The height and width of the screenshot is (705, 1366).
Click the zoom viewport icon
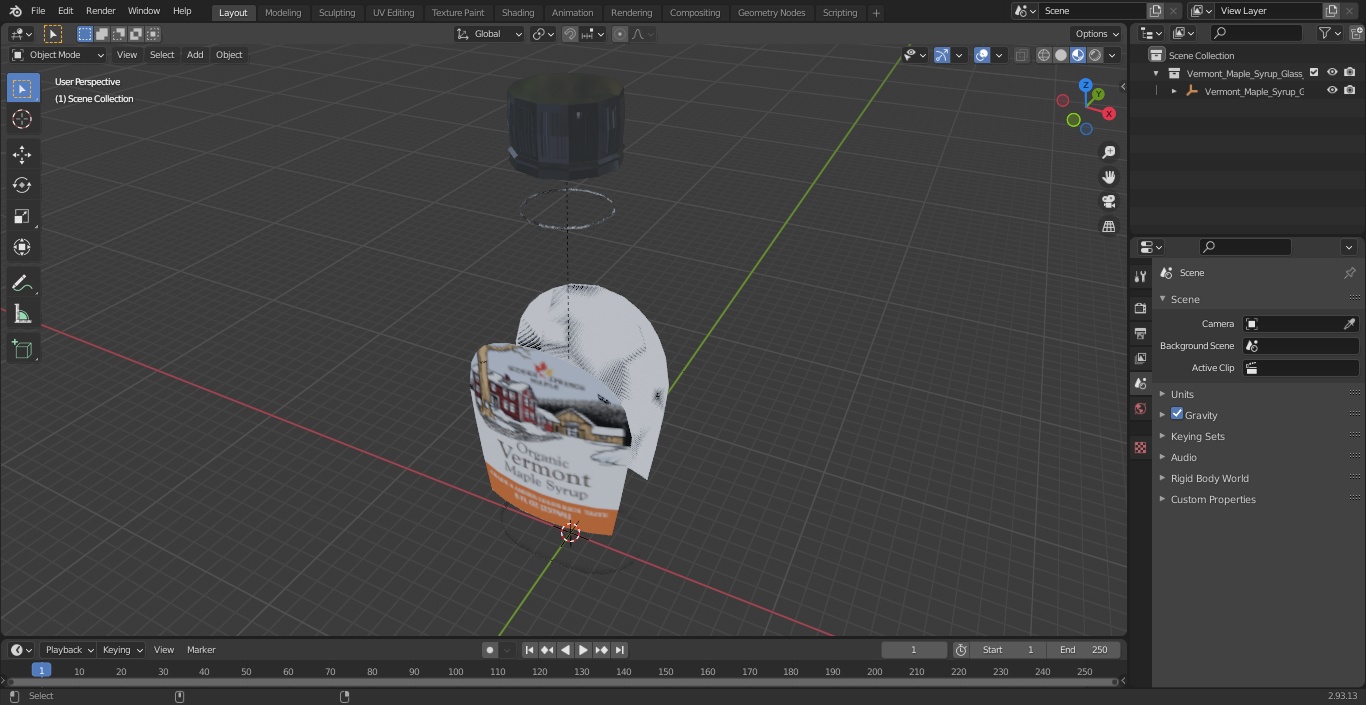[1108, 152]
